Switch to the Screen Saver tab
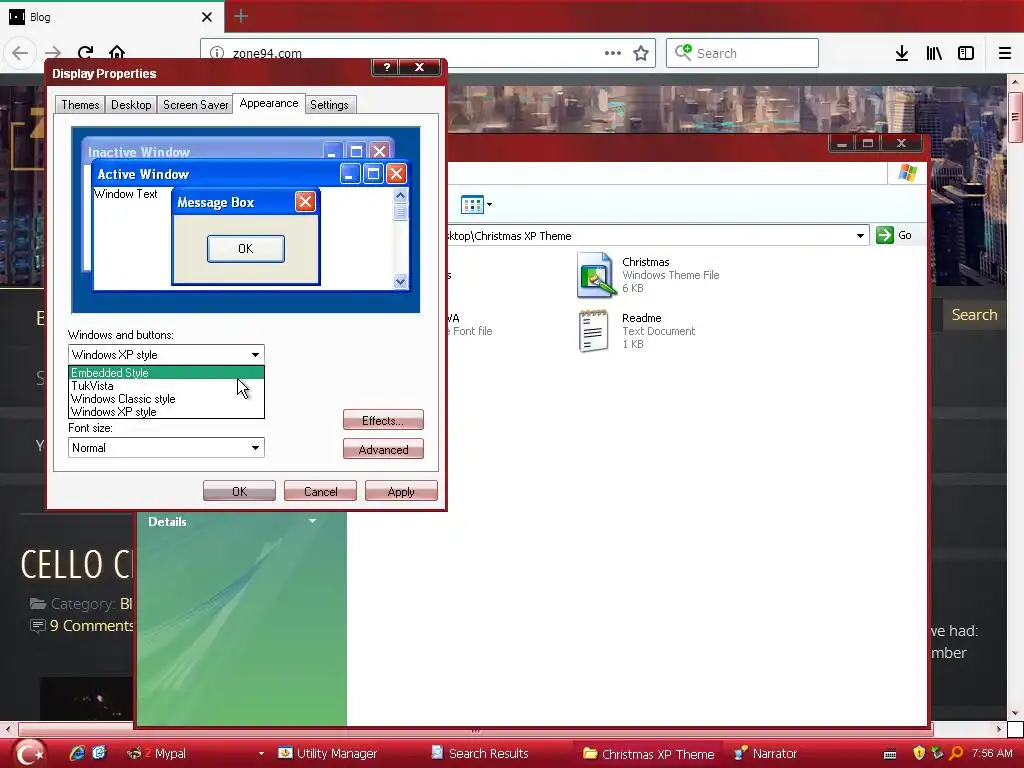The width and height of the screenshot is (1024, 768). [195, 104]
